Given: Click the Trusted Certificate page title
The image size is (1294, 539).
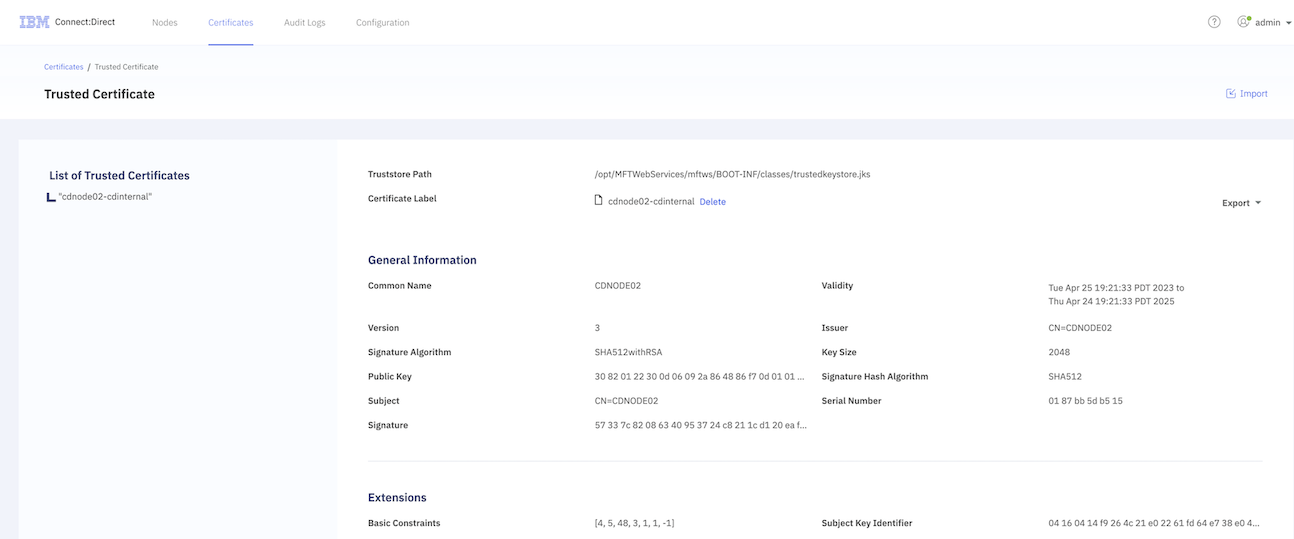Looking at the screenshot, I should point(99,94).
